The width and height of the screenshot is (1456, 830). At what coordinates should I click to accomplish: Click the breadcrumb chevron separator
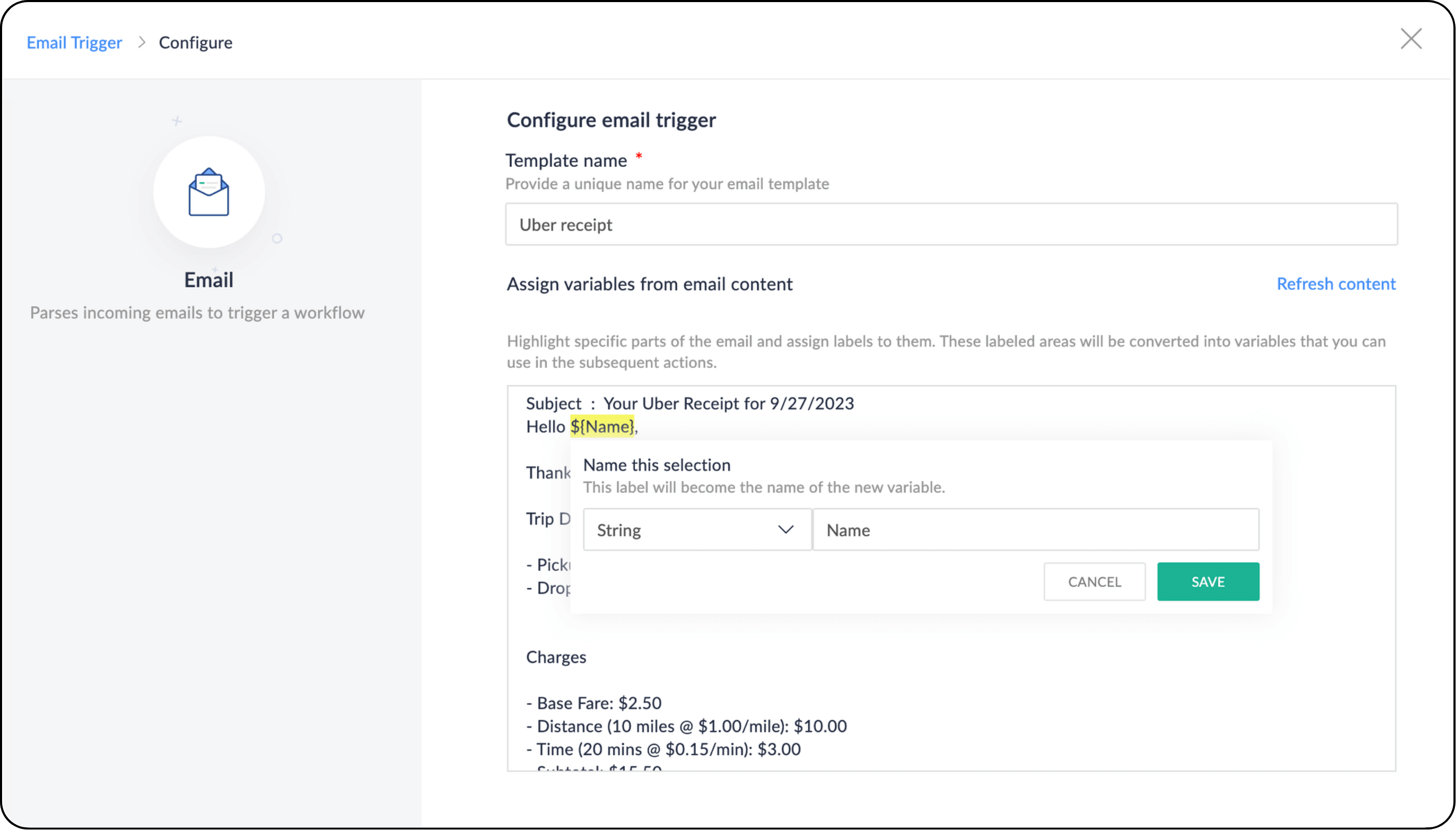pyautogui.click(x=141, y=43)
